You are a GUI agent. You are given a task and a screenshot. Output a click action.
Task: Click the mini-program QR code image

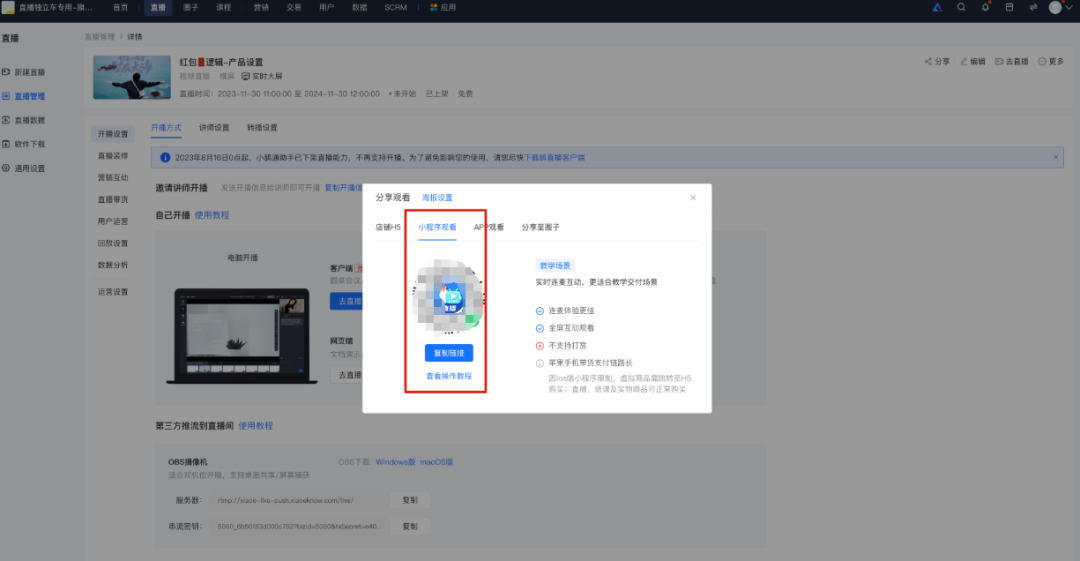[448, 297]
